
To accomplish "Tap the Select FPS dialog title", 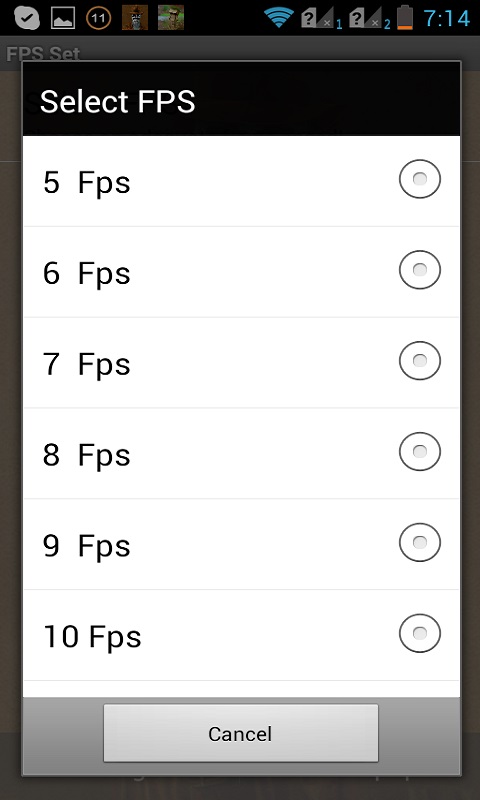I will click(117, 102).
